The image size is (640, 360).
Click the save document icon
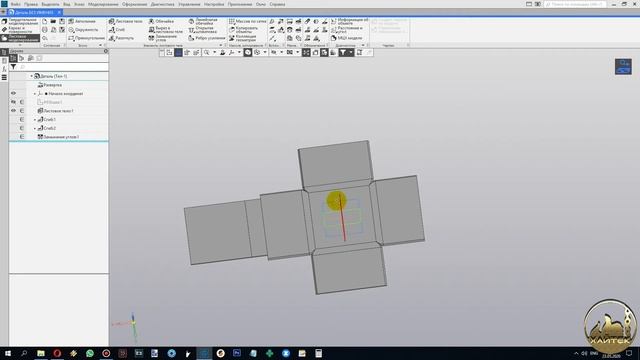tap(62, 21)
